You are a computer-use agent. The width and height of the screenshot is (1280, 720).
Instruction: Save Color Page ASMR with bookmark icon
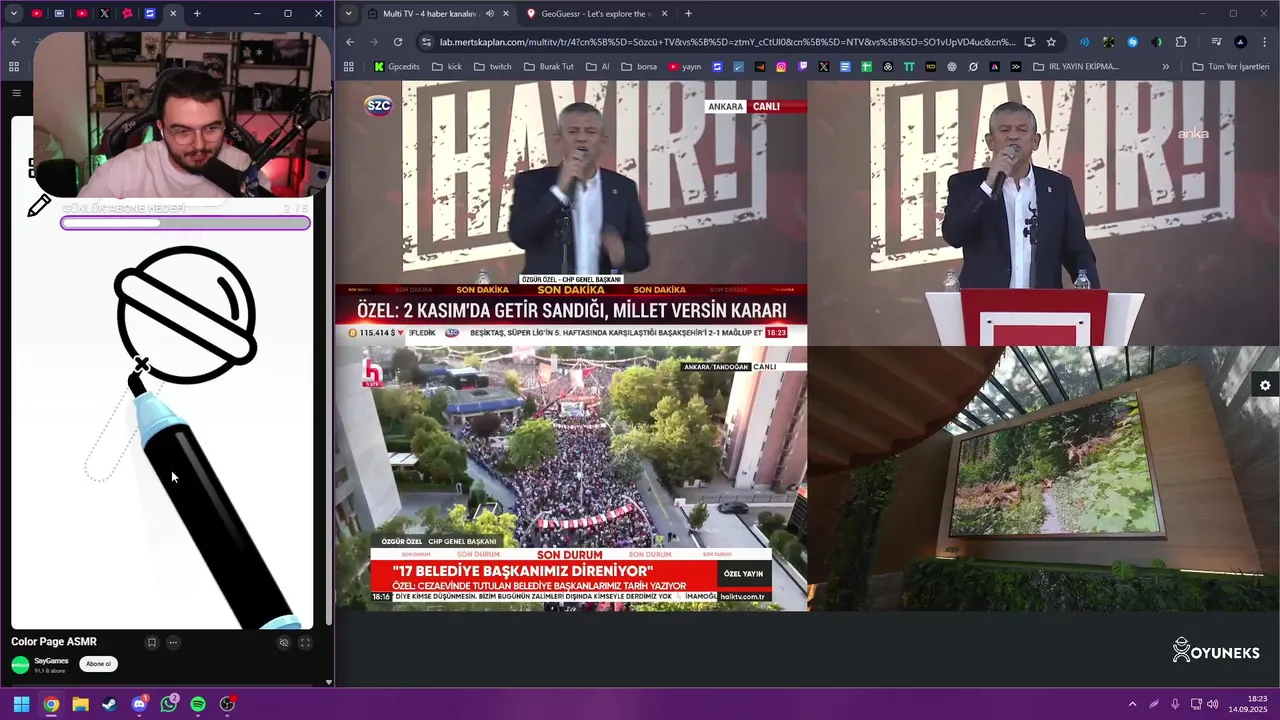coord(152,643)
